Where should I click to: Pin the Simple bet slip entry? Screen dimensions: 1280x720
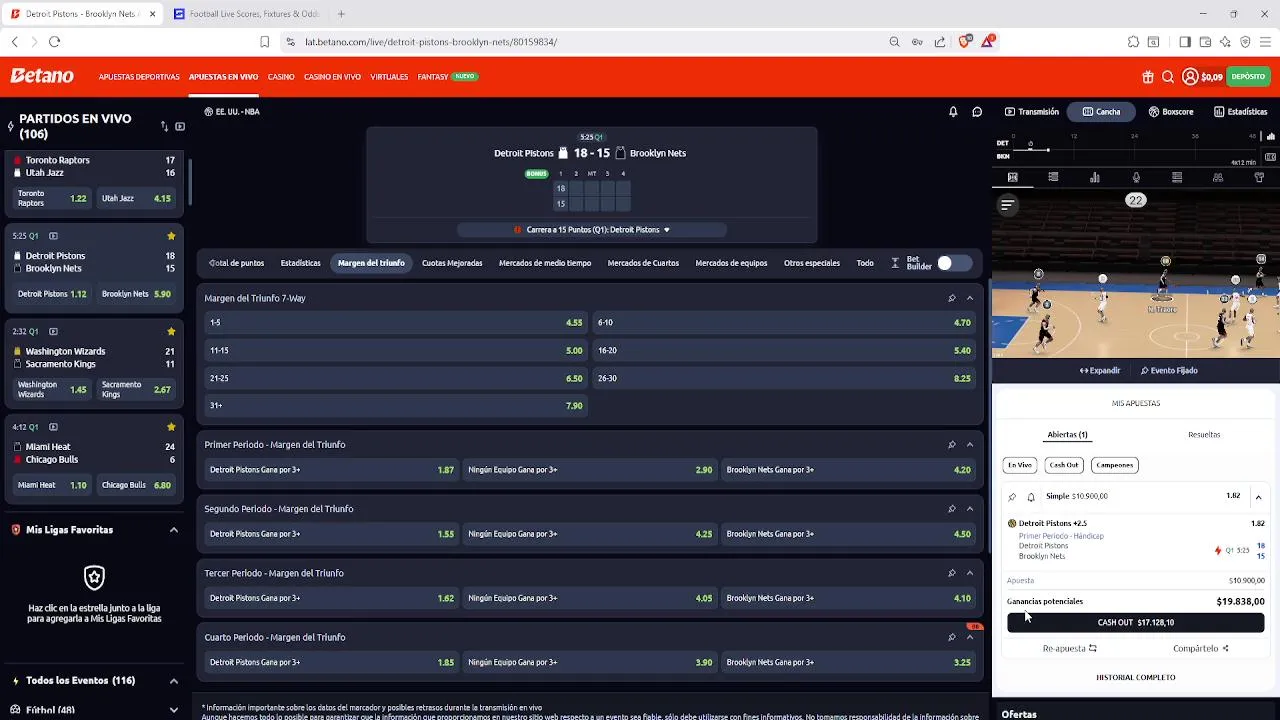coord(1012,497)
